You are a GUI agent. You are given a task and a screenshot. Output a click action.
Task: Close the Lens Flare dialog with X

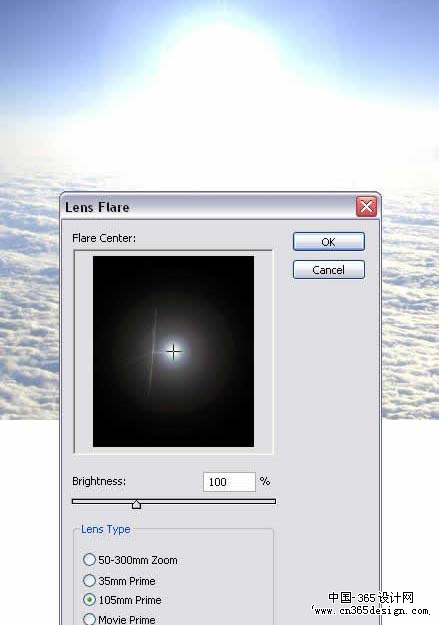pos(366,206)
